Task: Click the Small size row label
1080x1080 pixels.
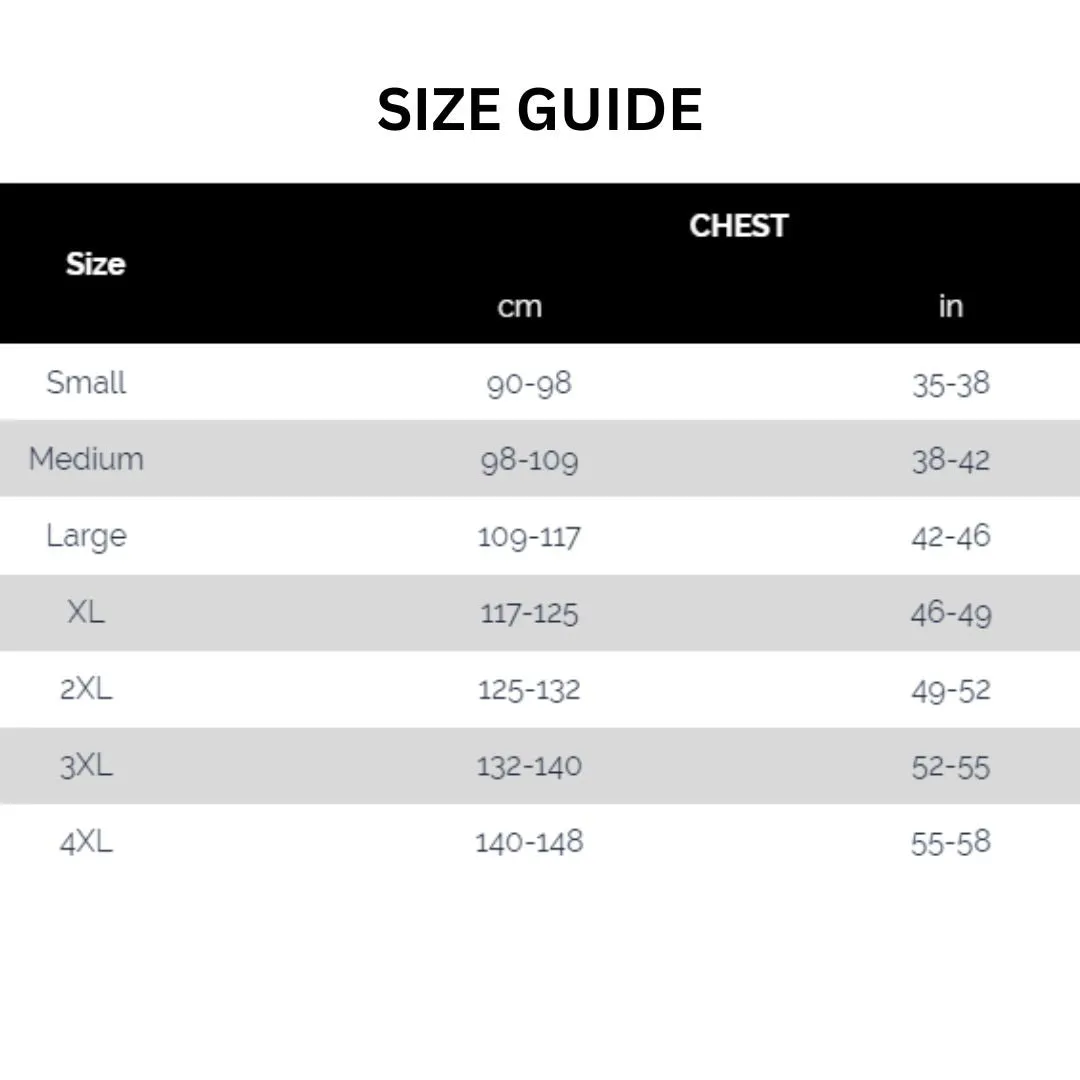Action: coord(86,382)
